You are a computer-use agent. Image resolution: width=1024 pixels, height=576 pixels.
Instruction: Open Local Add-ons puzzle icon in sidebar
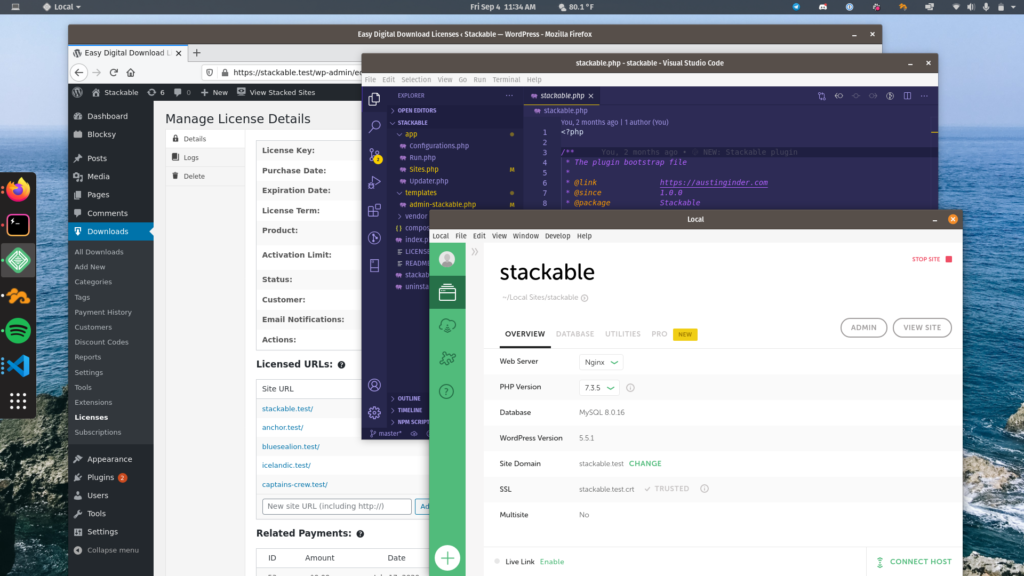(447, 358)
